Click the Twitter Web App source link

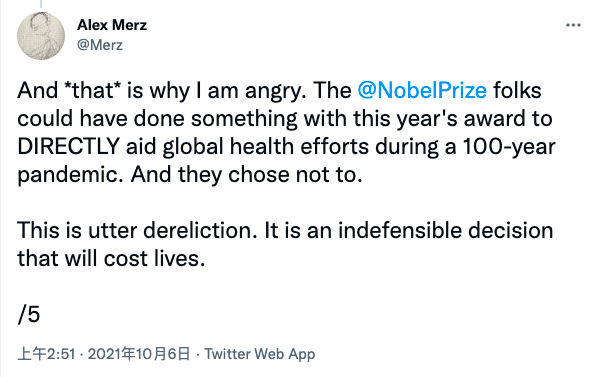coord(260,354)
